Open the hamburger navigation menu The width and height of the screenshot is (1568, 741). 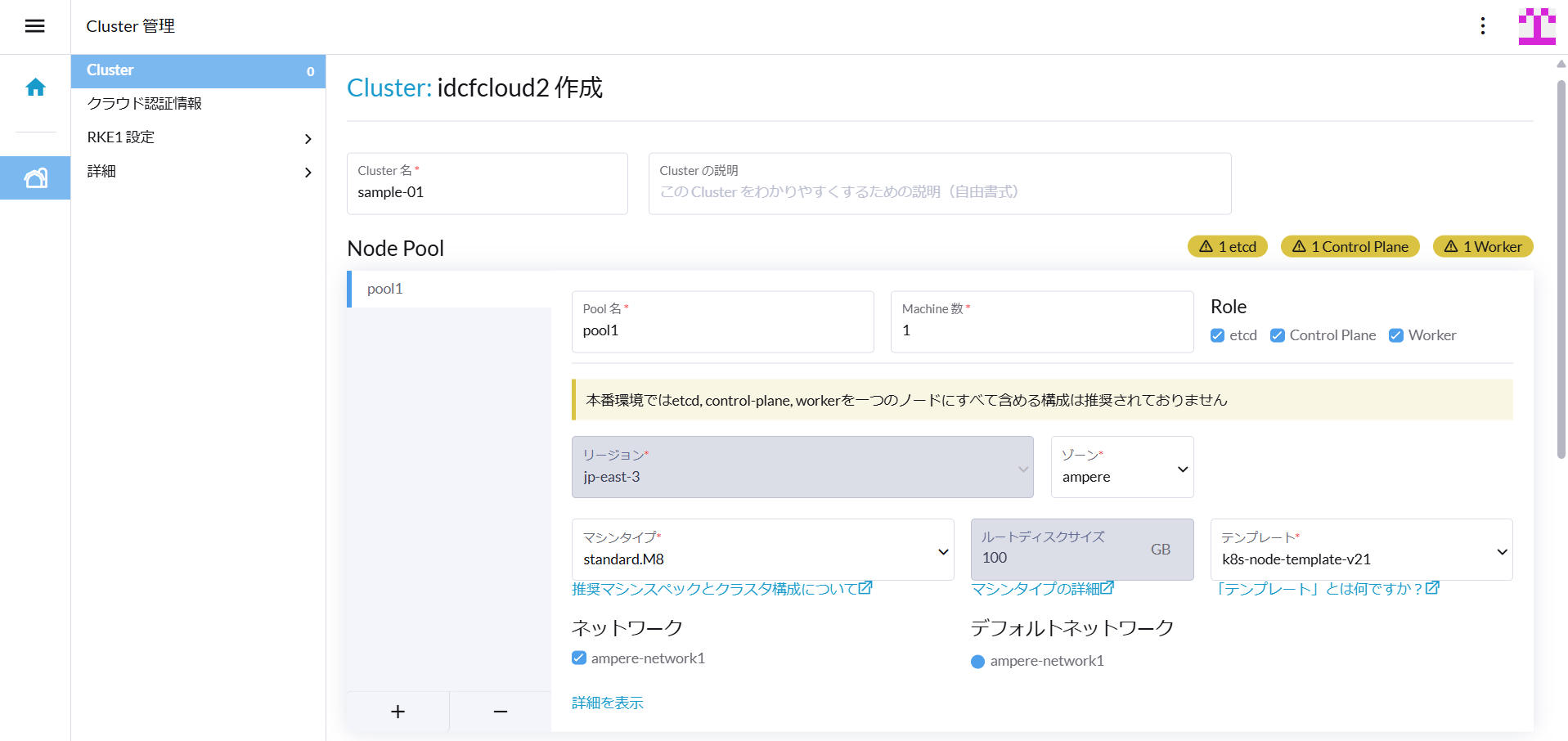pyautogui.click(x=34, y=26)
